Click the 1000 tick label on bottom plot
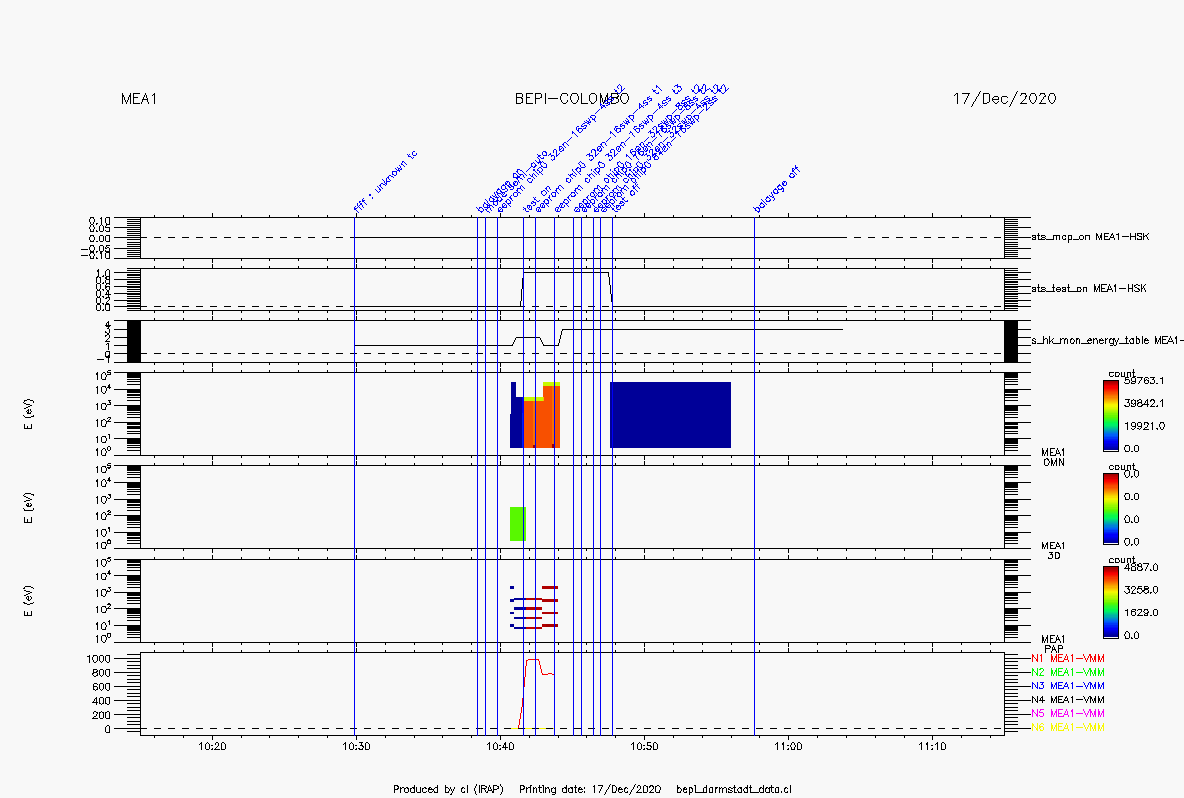Image resolution: width=1184 pixels, height=798 pixels. [98, 658]
